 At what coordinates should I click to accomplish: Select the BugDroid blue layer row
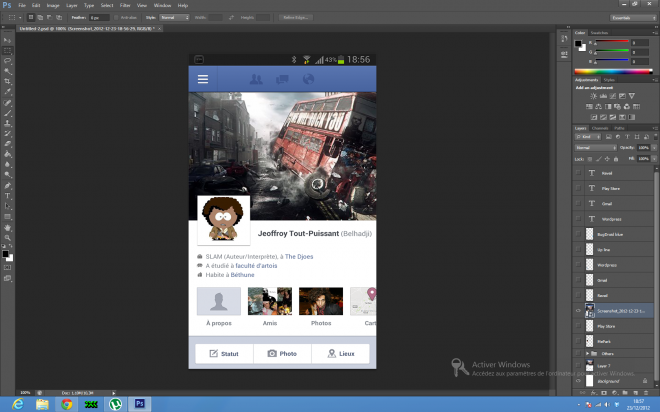click(615, 234)
